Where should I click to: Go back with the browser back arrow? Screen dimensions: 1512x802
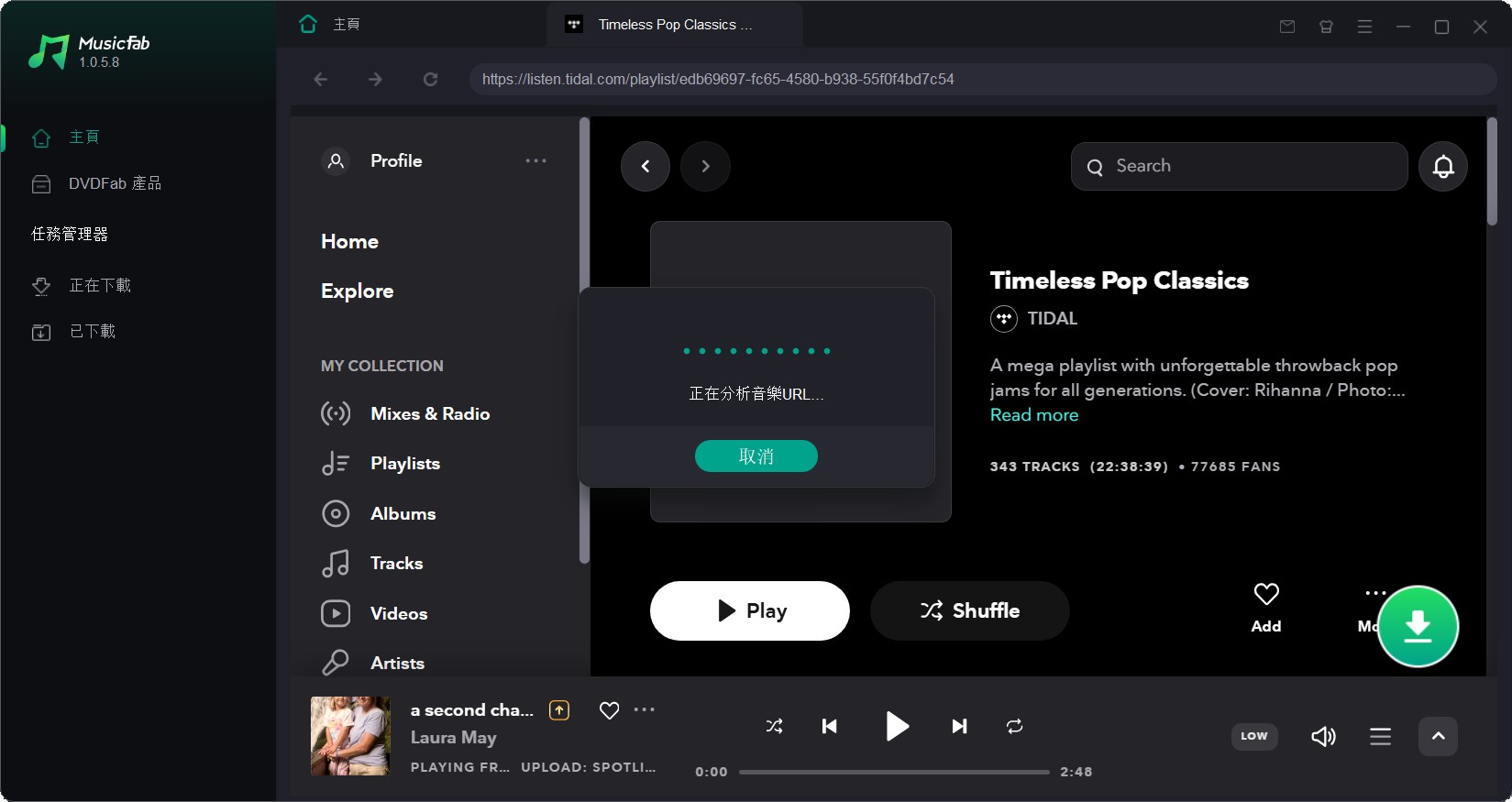coord(320,80)
